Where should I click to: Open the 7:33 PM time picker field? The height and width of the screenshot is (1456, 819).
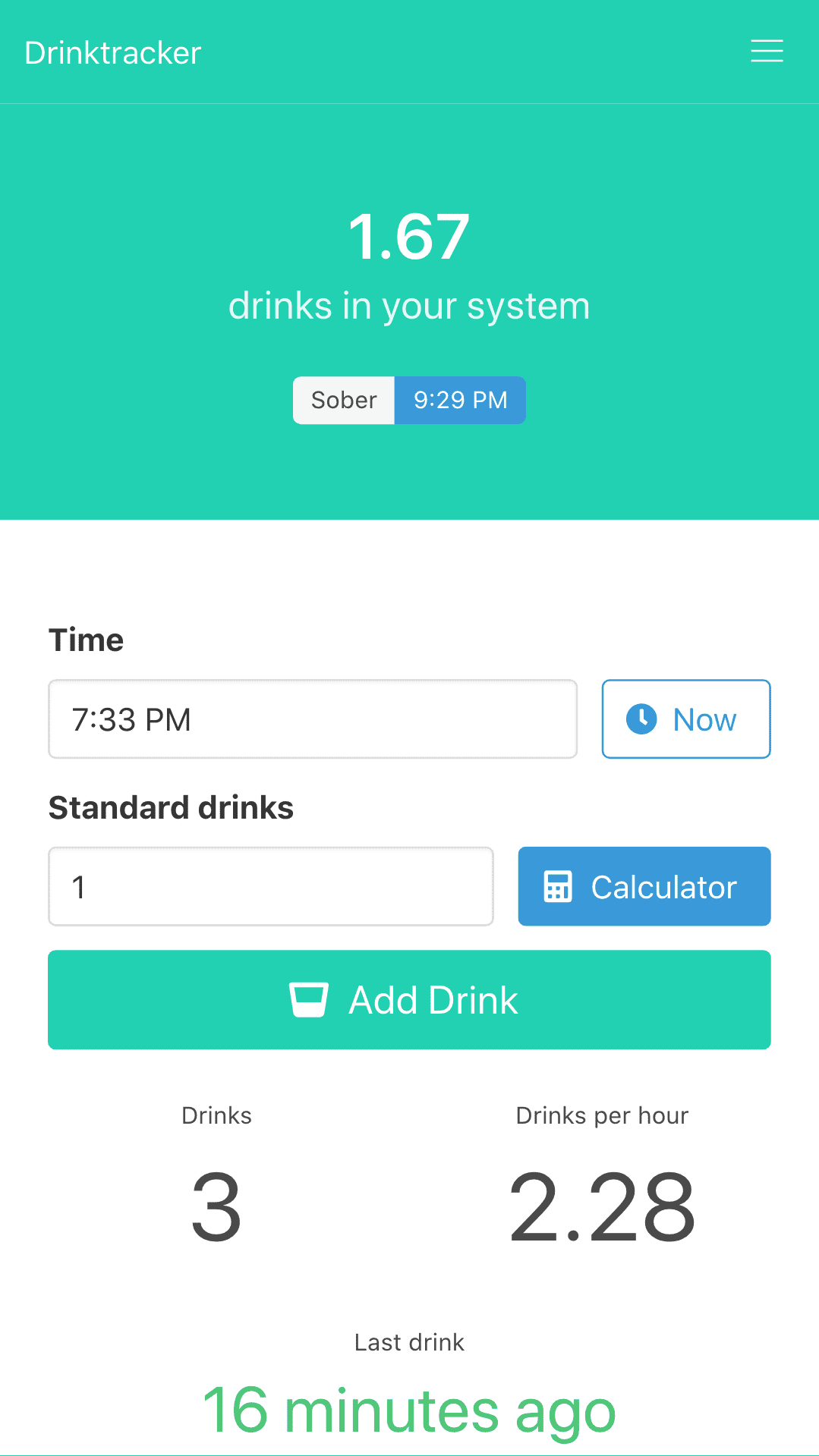click(x=312, y=719)
